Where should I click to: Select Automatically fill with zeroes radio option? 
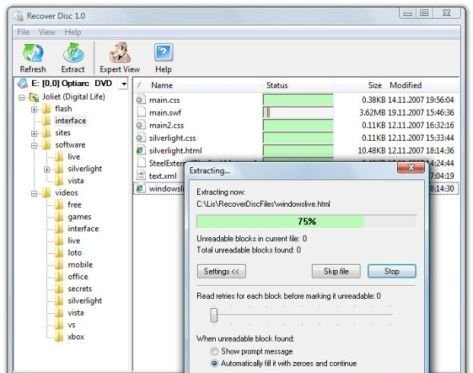pyautogui.click(x=214, y=363)
